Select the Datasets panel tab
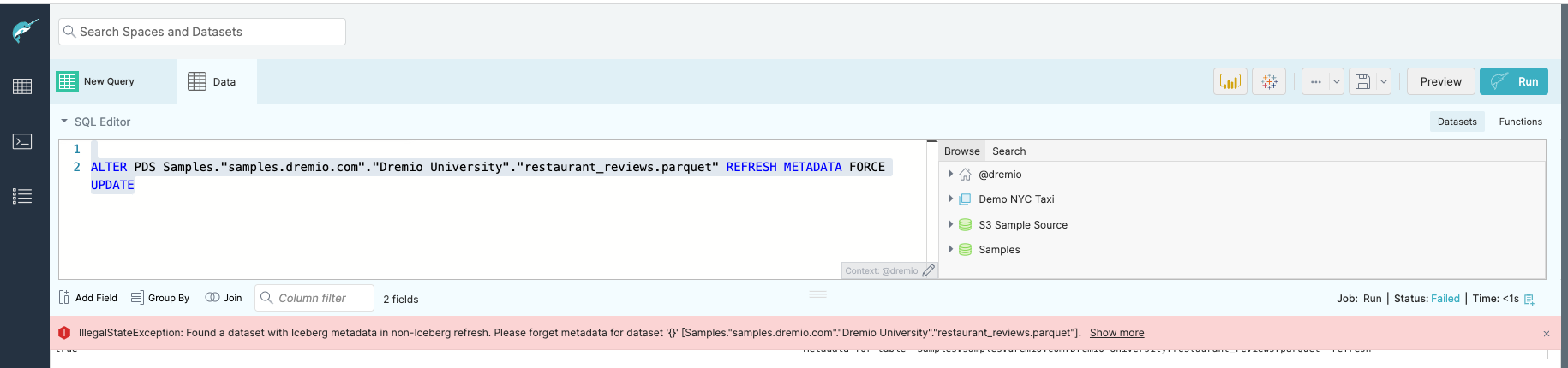The image size is (1568, 368). pyautogui.click(x=1457, y=122)
